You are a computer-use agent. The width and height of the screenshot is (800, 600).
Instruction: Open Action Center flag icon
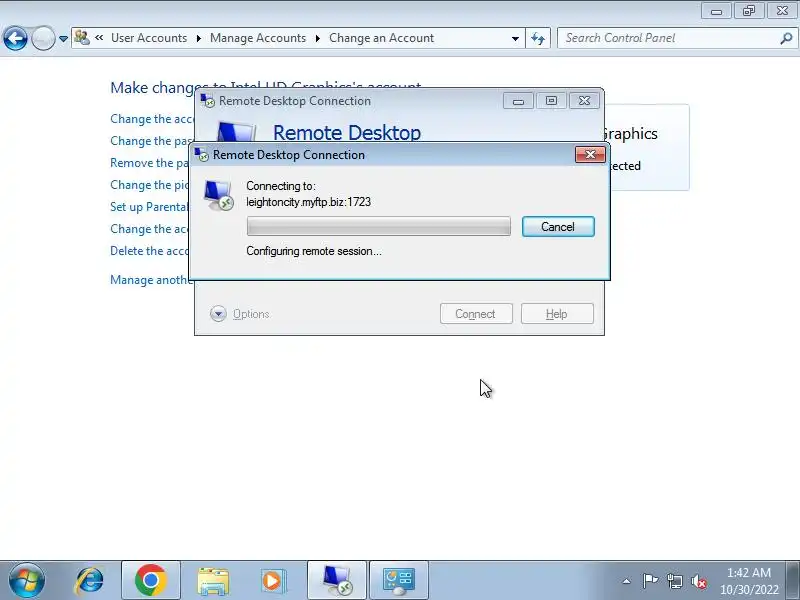[x=650, y=581]
